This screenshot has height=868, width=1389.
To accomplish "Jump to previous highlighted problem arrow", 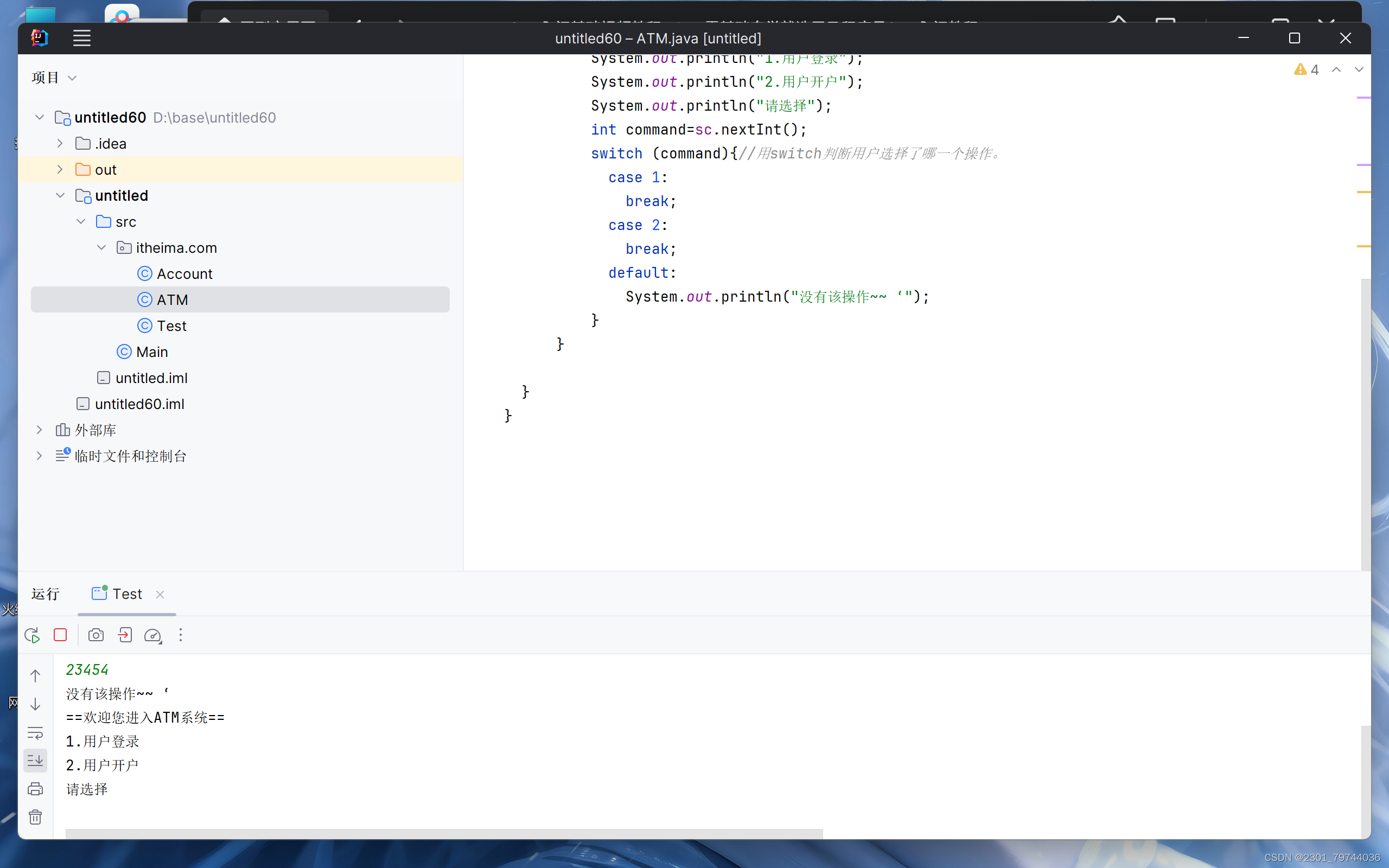I will click(1336, 69).
